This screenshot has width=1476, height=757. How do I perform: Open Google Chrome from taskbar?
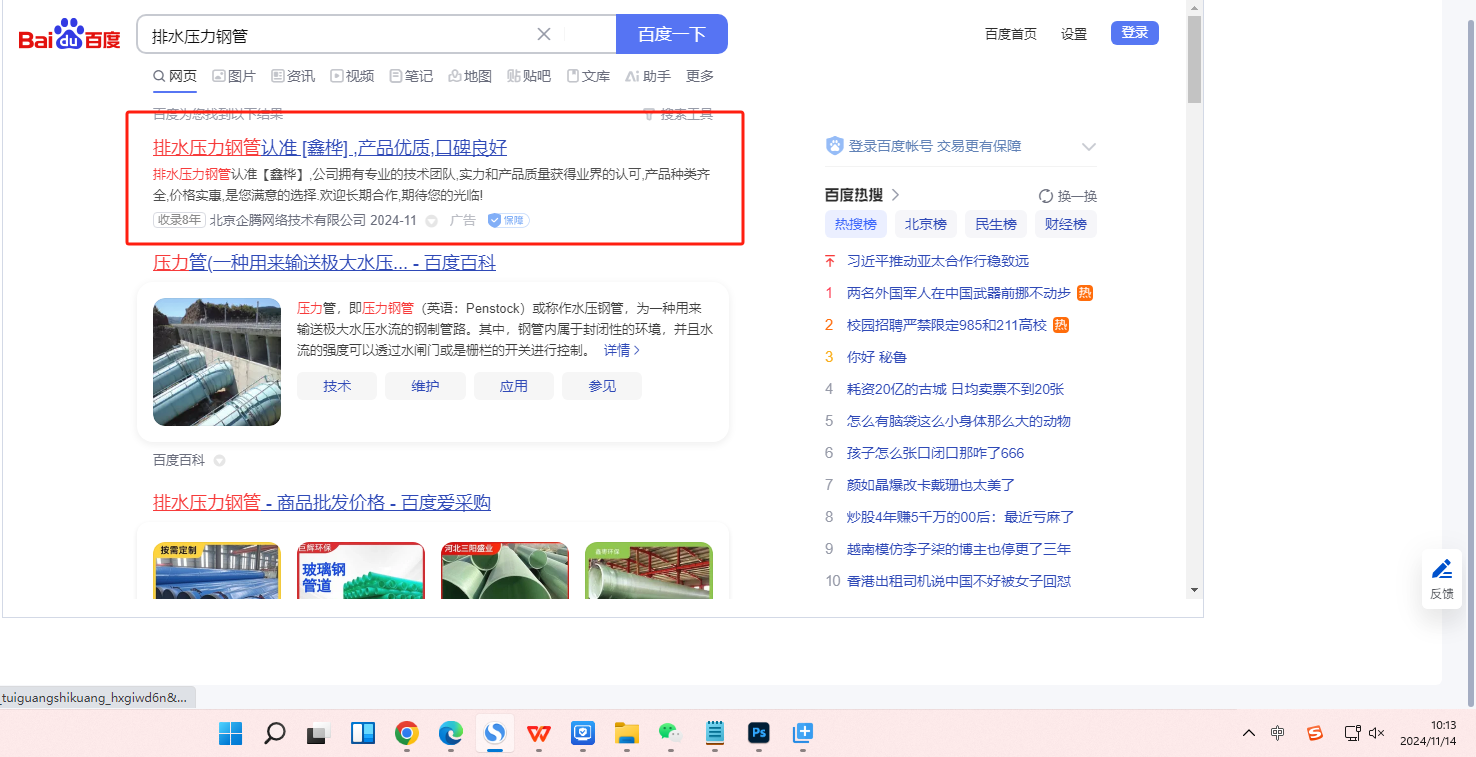(406, 733)
